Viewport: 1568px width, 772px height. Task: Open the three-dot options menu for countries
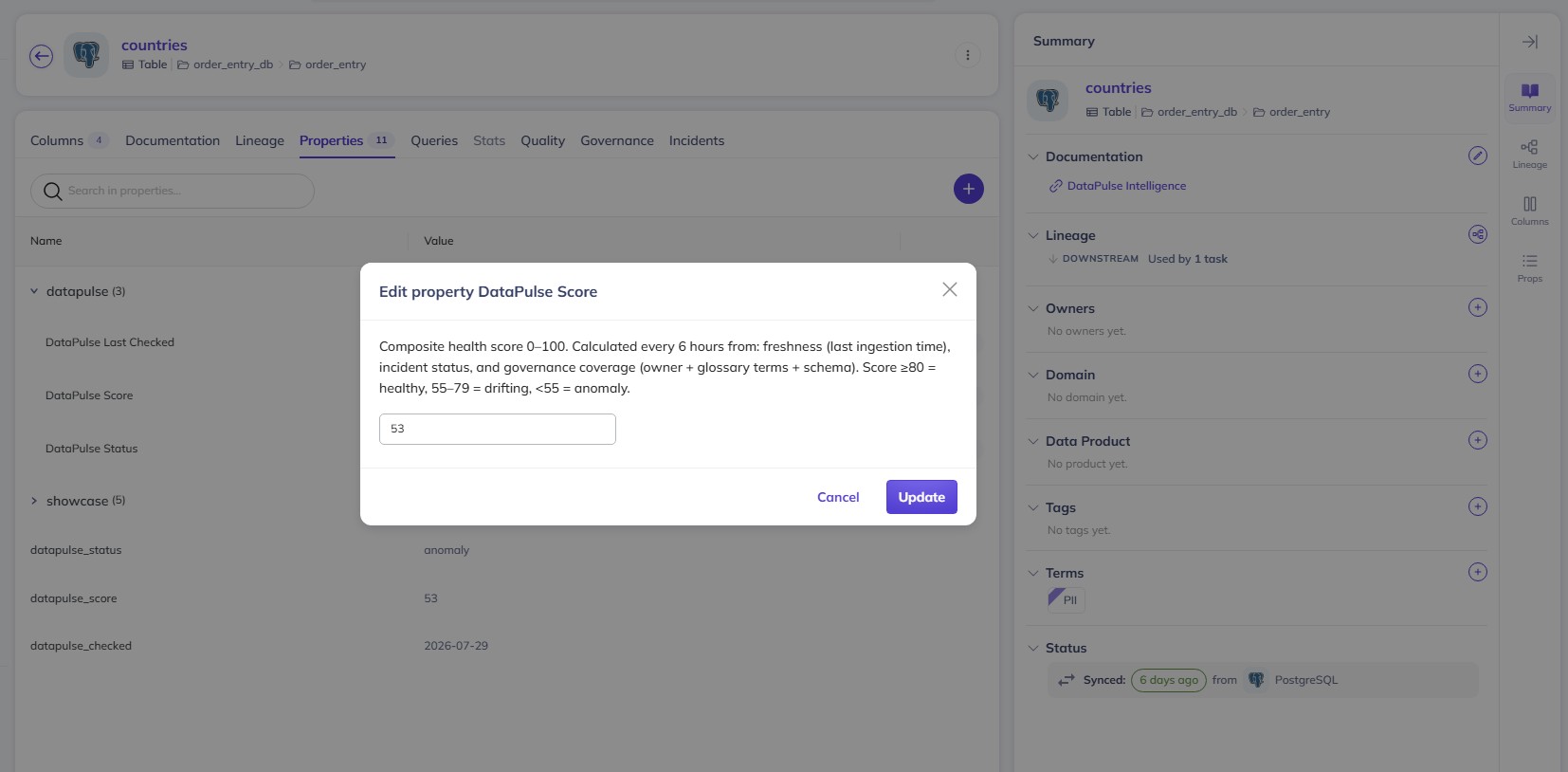coord(967,55)
